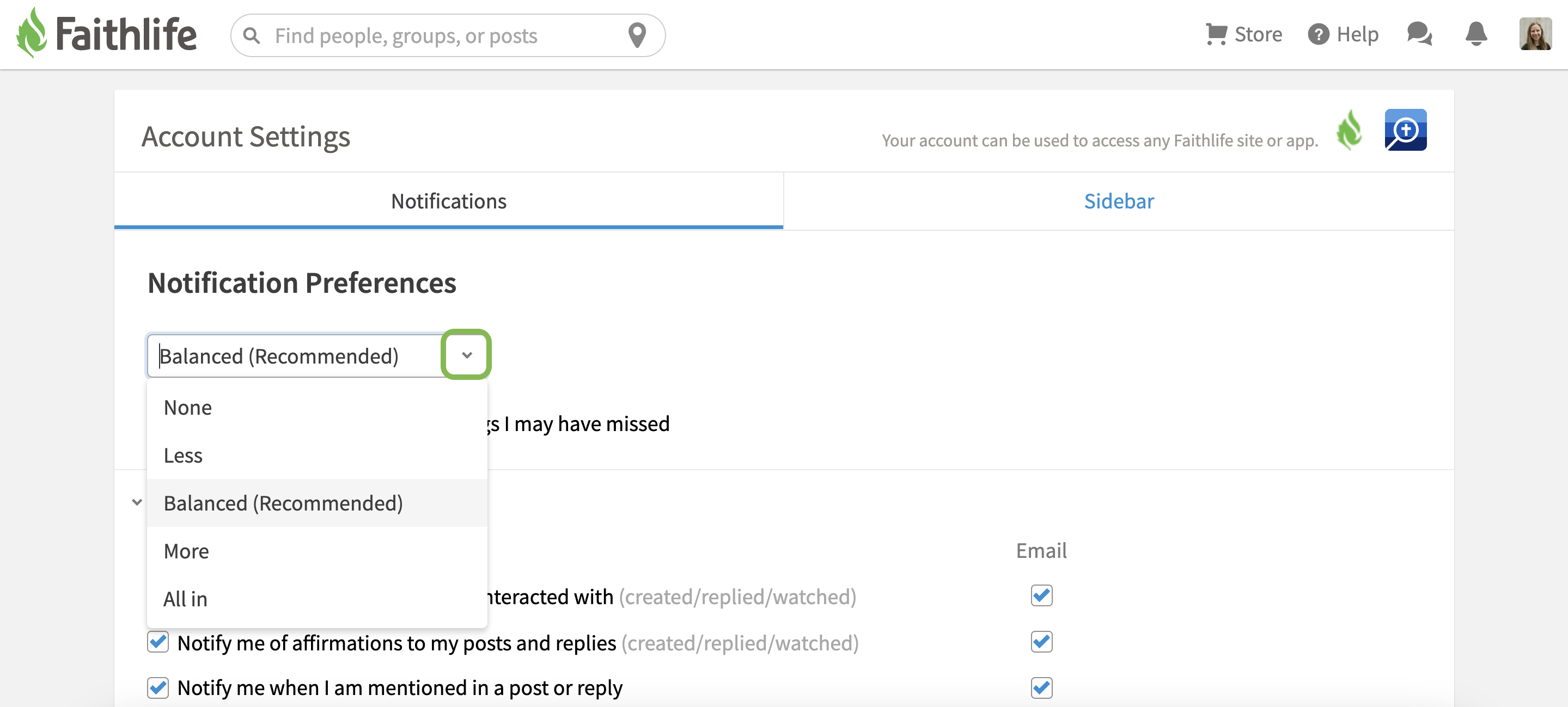Screen dimensions: 1568x707
Task: Toggle Email checkbox for interacted with row
Action: point(1041,595)
